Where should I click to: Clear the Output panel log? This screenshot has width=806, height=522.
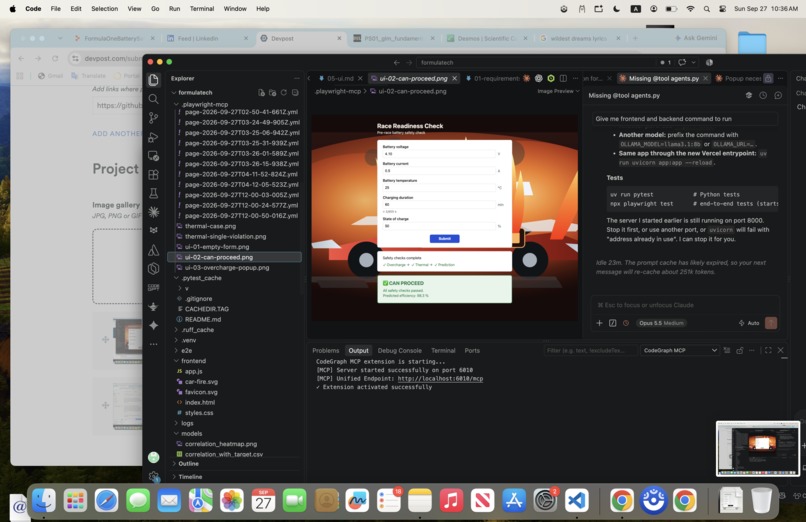pos(727,350)
